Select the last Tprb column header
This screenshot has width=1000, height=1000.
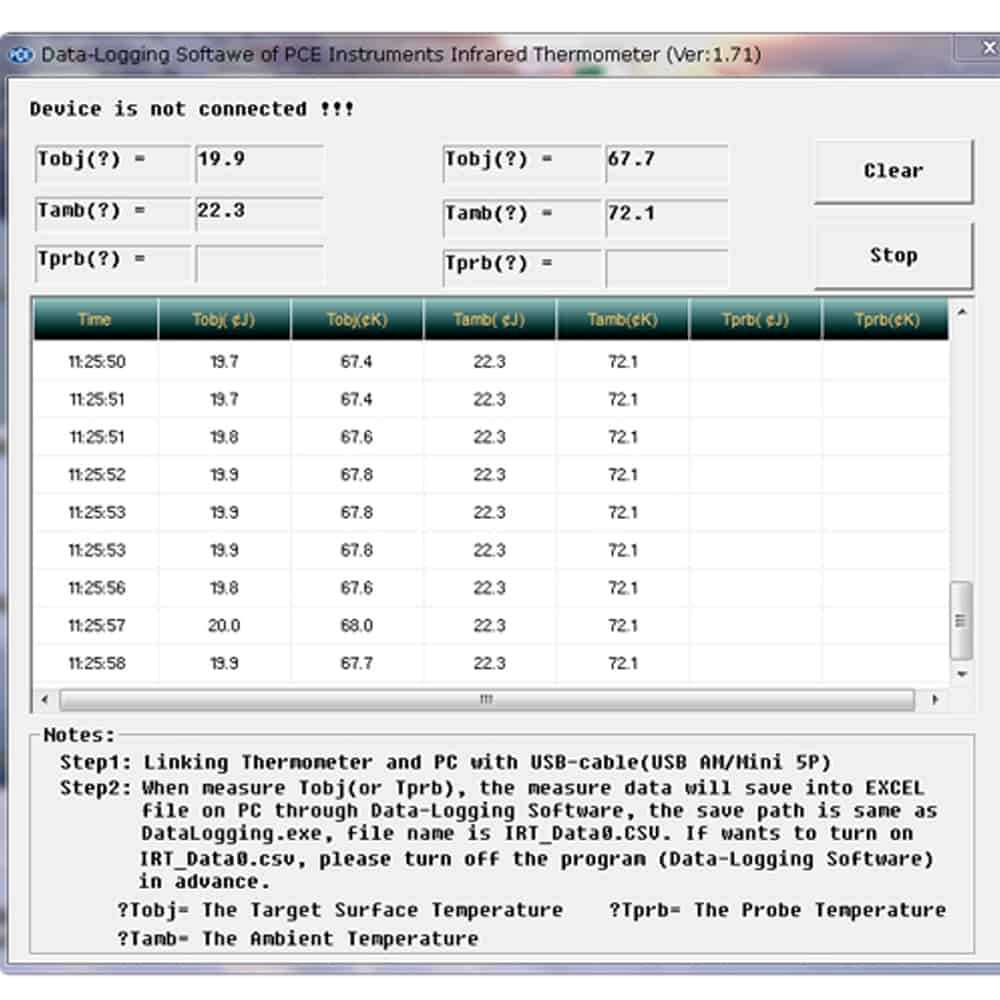click(886, 320)
